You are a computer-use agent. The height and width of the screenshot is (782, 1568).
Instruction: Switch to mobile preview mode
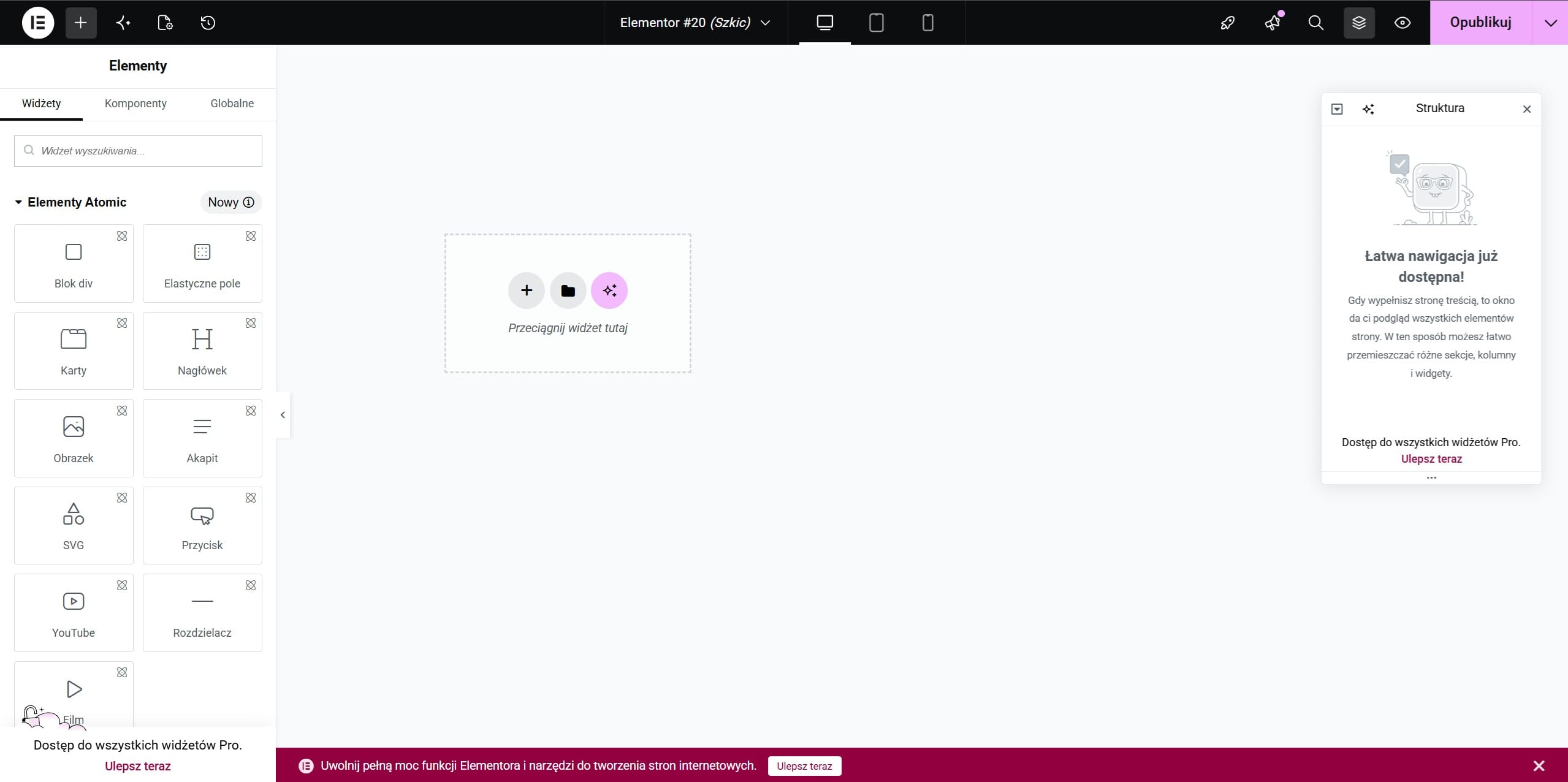[927, 23]
